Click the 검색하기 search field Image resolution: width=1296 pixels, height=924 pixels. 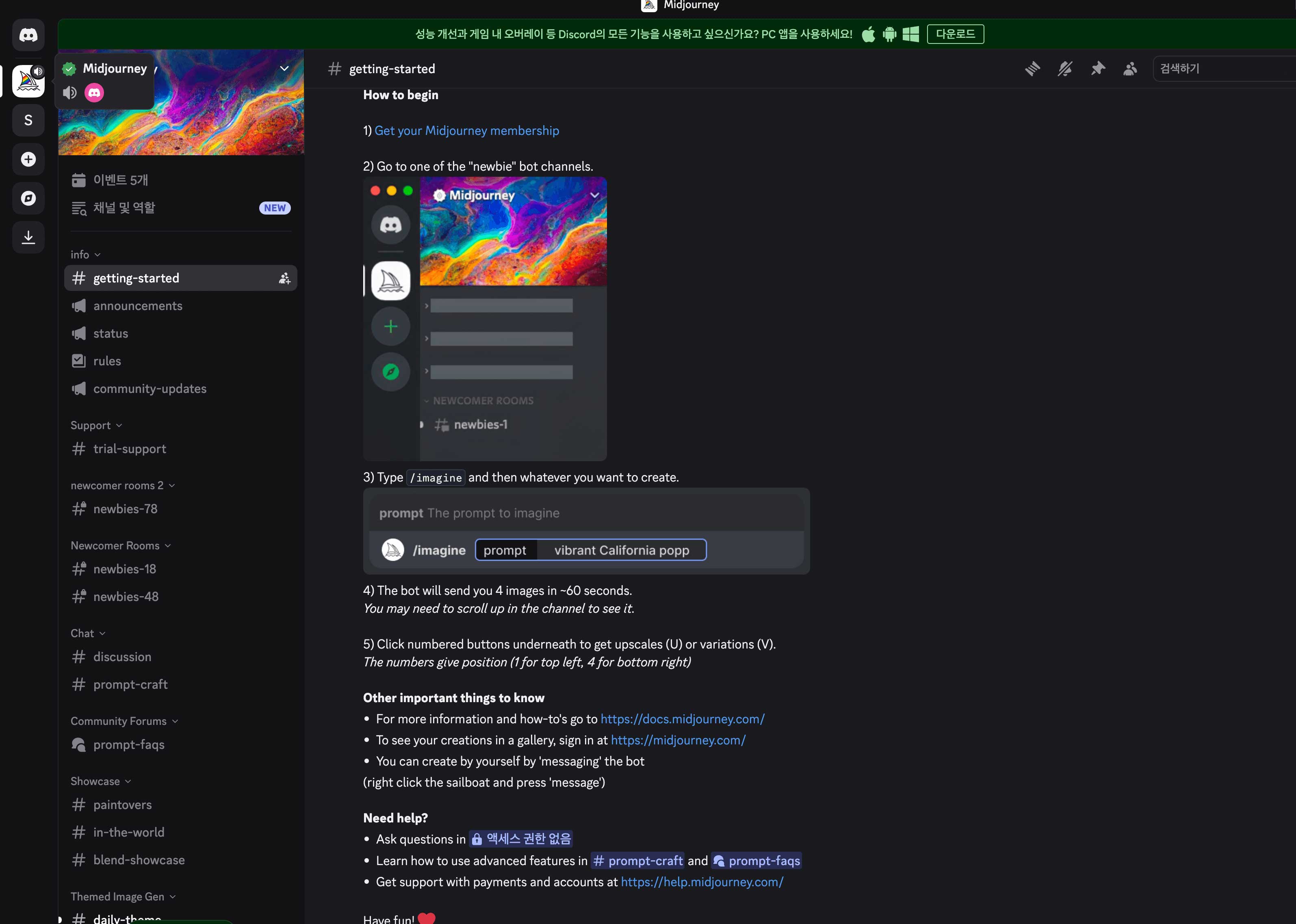(1223, 69)
